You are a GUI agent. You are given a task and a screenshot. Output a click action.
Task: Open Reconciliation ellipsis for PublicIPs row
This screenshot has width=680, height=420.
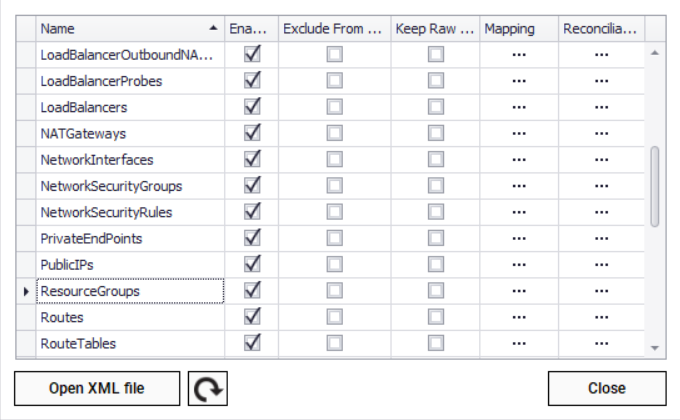coord(601,265)
